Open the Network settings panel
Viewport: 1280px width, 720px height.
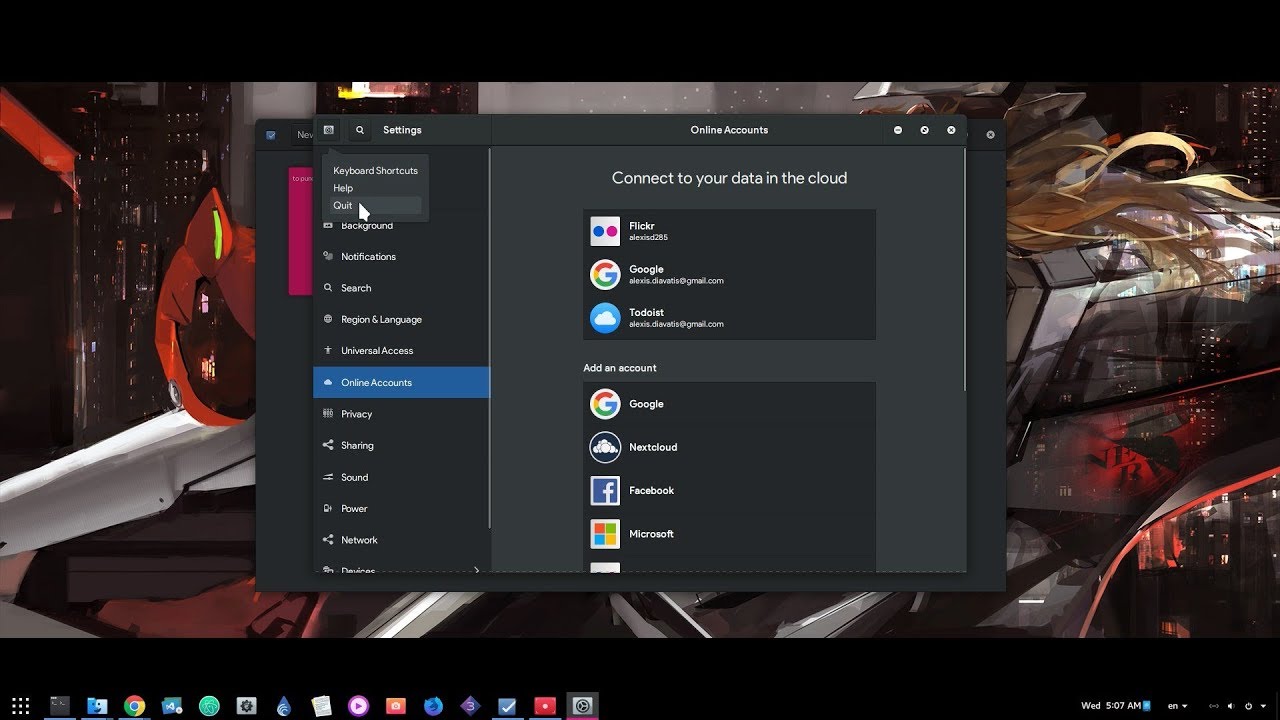(x=401, y=540)
